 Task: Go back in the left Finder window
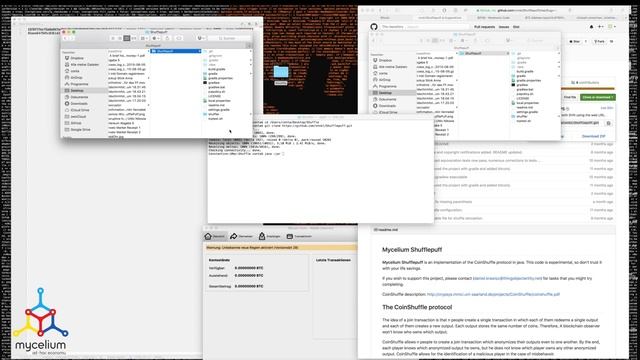click(66, 38)
